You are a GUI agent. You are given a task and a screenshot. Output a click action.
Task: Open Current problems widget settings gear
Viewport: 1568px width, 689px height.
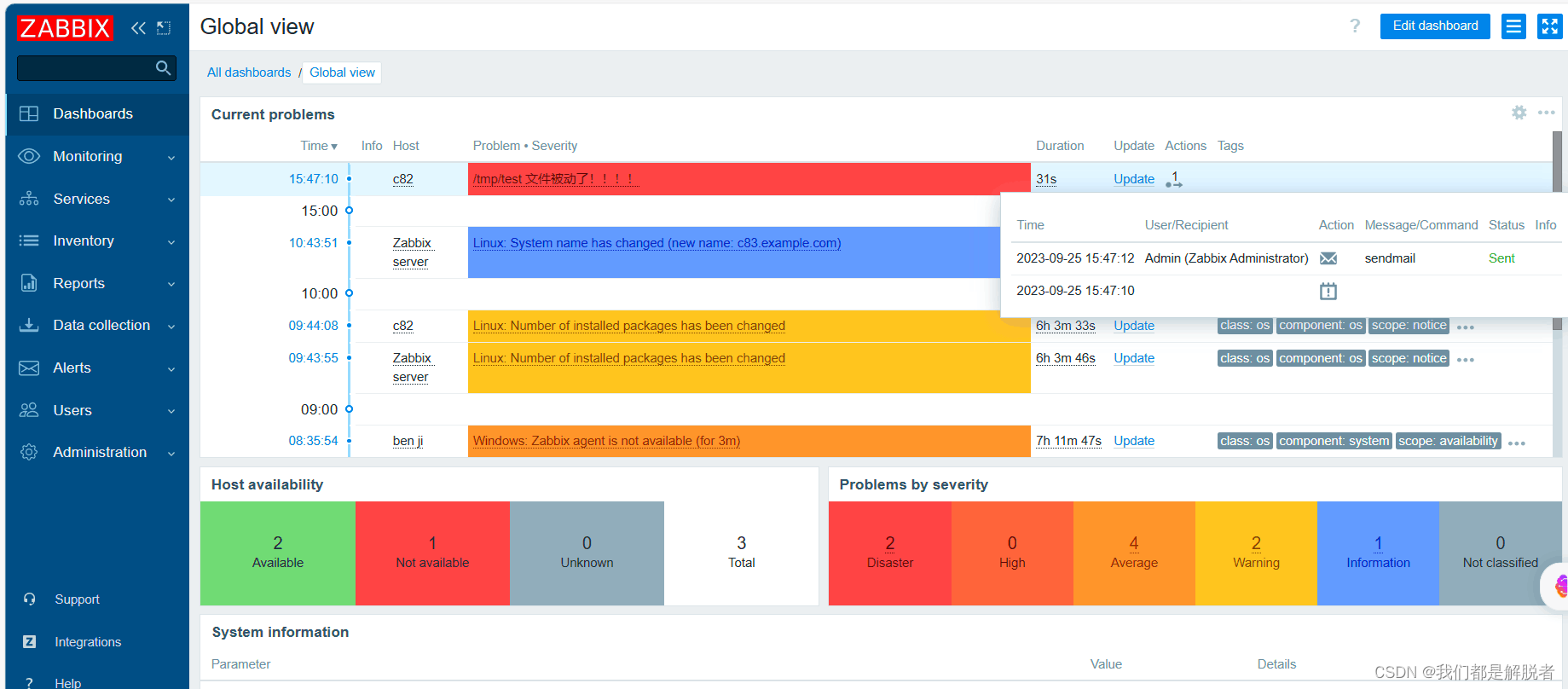click(1519, 113)
